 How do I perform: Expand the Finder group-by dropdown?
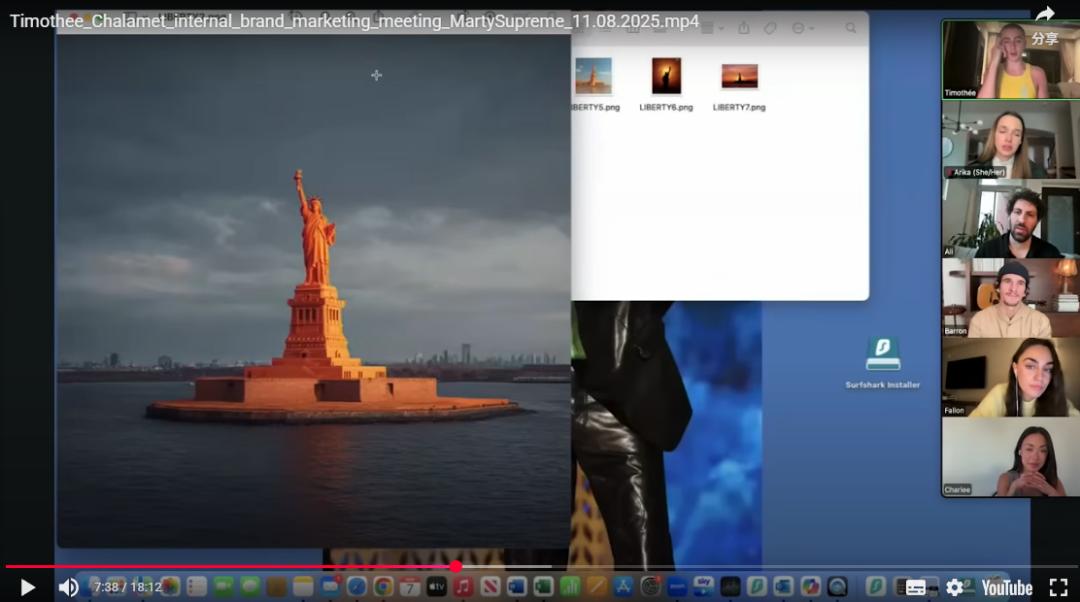(x=712, y=28)
